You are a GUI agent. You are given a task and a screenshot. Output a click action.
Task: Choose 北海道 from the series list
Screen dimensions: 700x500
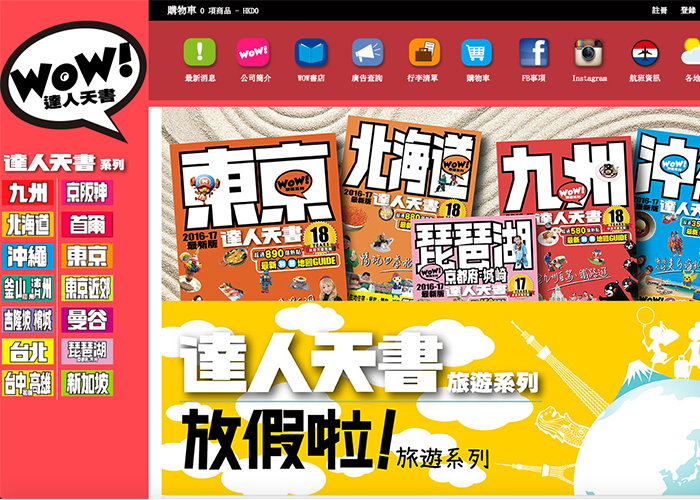27,224
